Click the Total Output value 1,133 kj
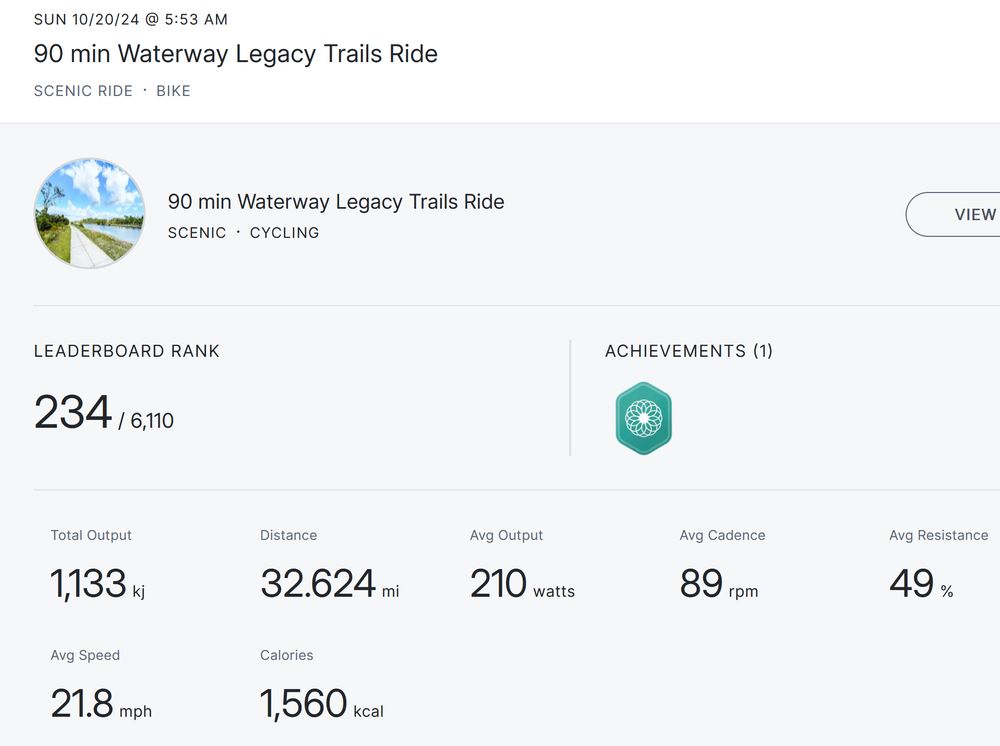Image resolution: width=1000 pixels, height=746 pixels. (98, 584)
